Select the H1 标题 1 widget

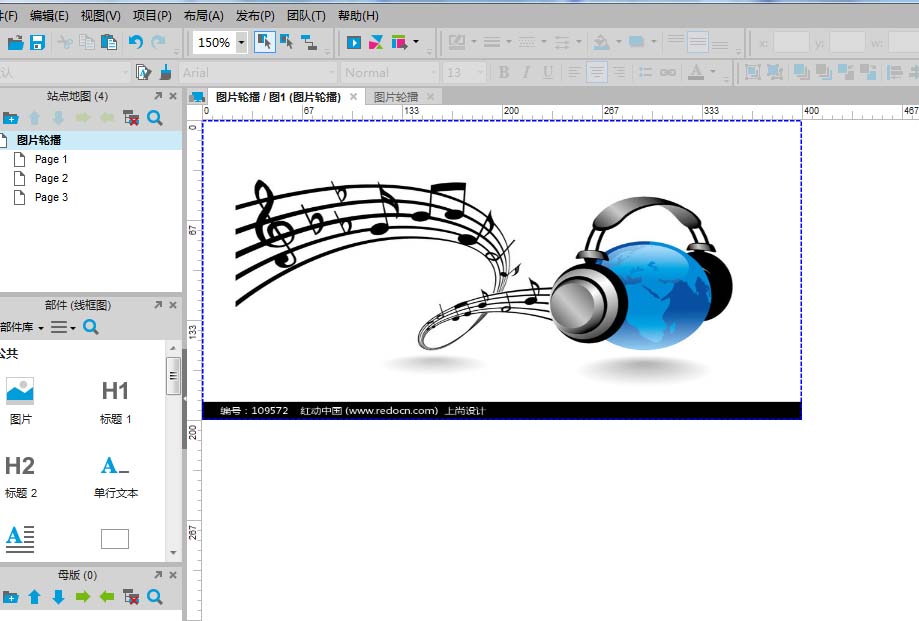pyautogui.click(x=115, y=402)
